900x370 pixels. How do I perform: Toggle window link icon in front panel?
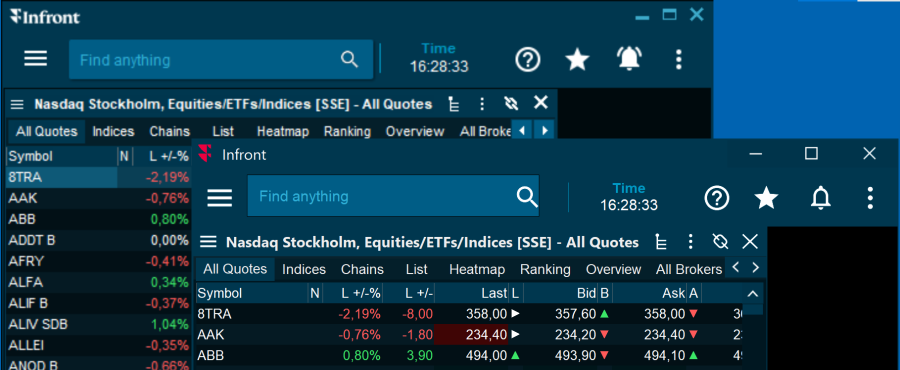click(x=720, y=242)
